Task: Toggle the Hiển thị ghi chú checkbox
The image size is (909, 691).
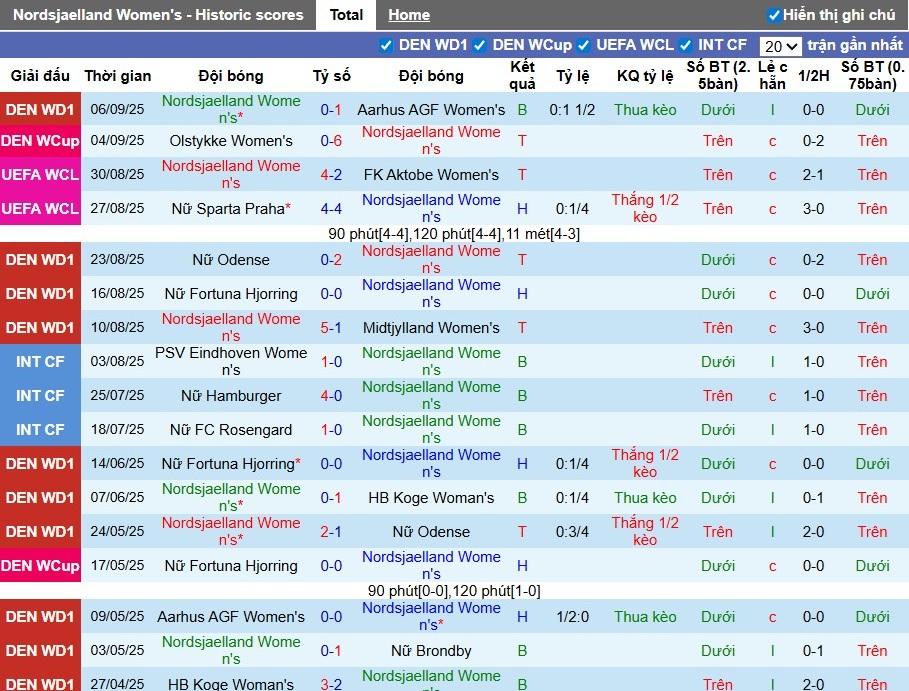Action: tap(773, 15)
